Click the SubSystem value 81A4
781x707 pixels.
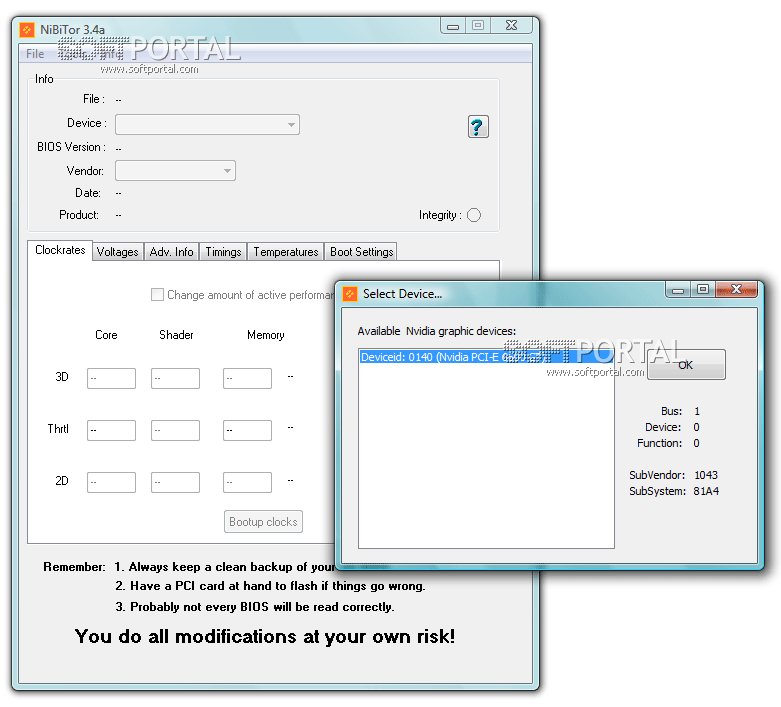point(706,491)
